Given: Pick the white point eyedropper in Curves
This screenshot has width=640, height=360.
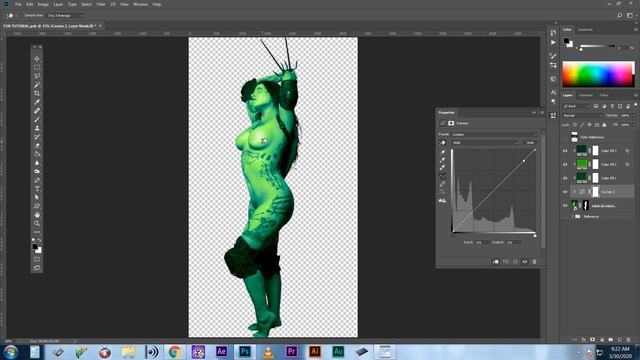Looking at the screenshot, I should (442, 167).
